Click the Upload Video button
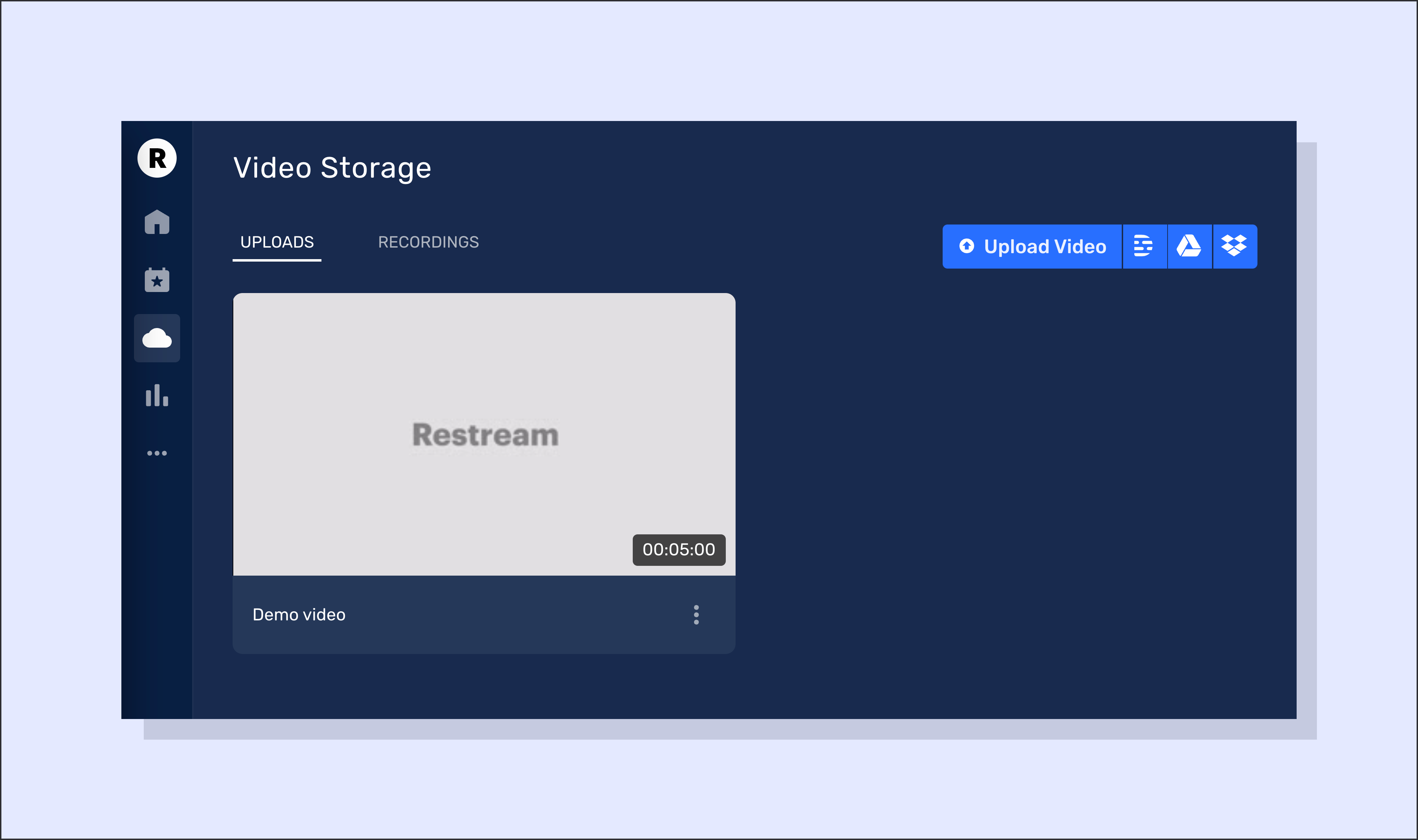The image size is (1418, 840). click(x=1032, y=246)
